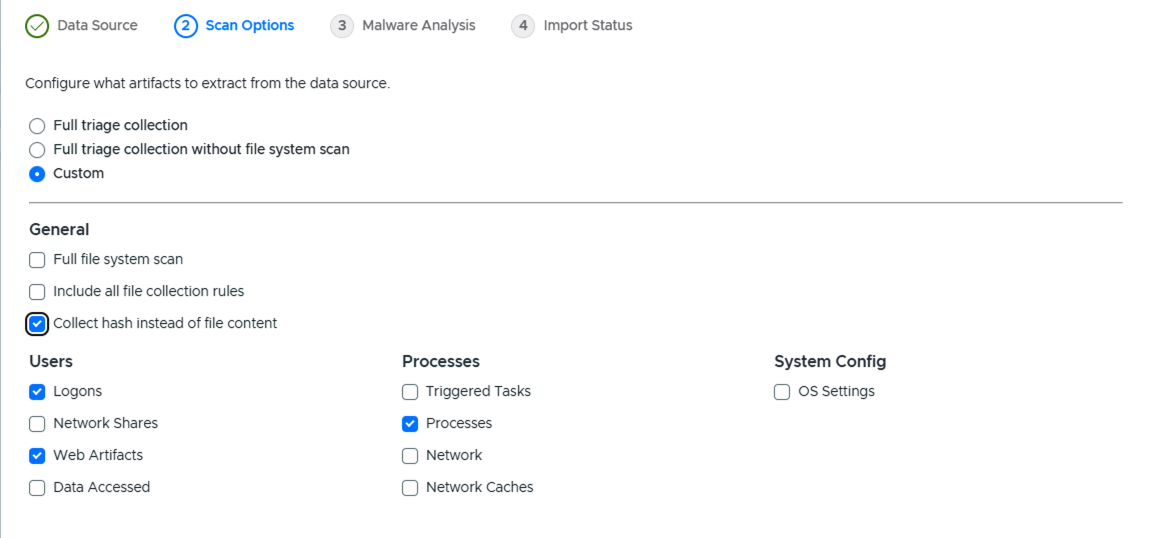Uncheck Collect hash instead of file content
This screenshot has width=1150, height=538.
(x=37, y=323)
